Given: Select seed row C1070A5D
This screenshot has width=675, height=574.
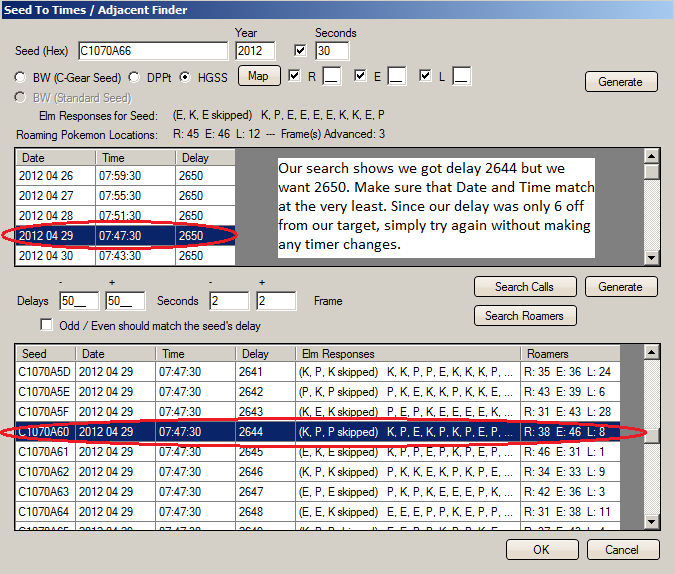Looking at the screenshot, I should coord(318,372).
